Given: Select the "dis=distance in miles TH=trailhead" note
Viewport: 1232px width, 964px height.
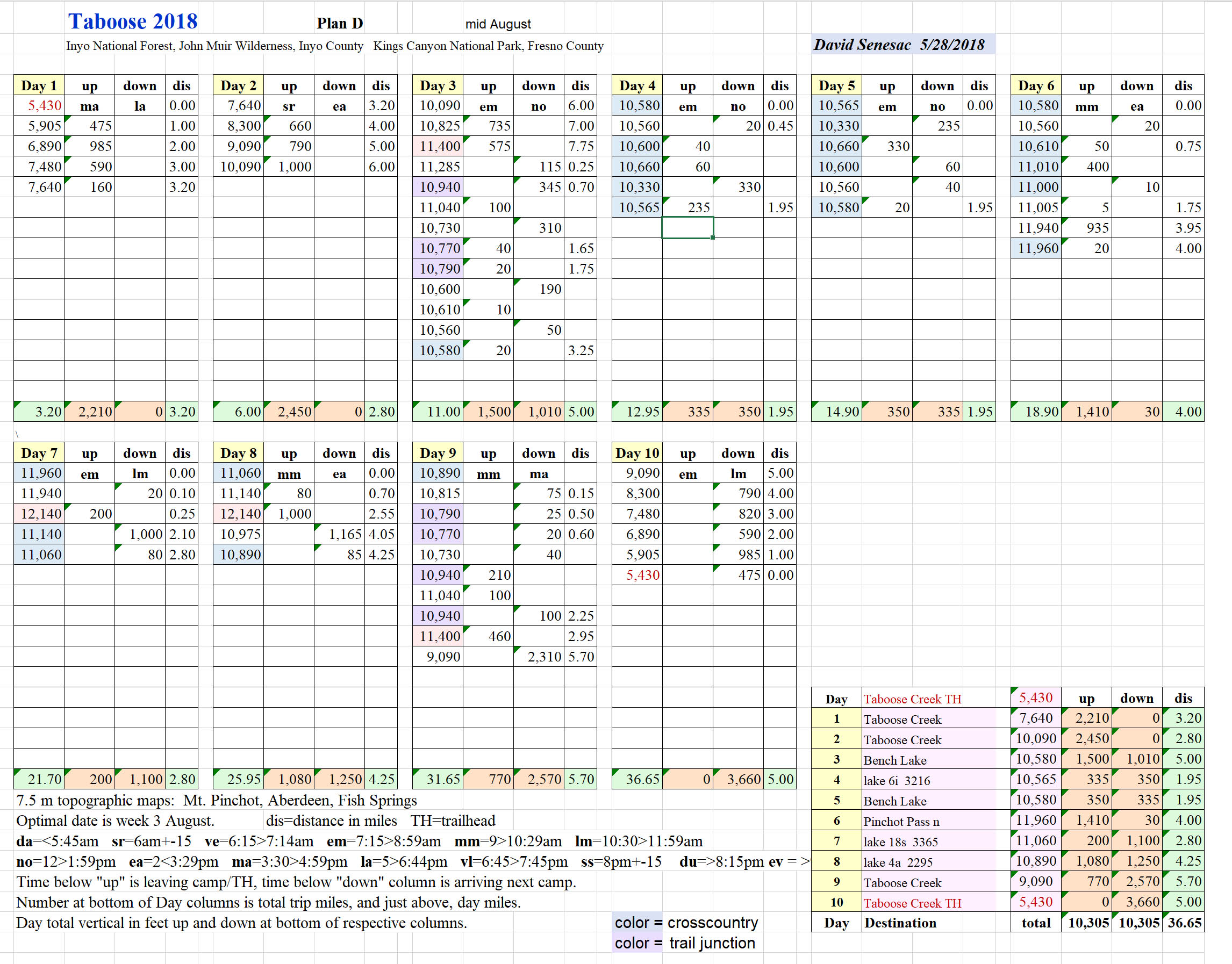Looking at the screenshot, I should coord(381,821).
